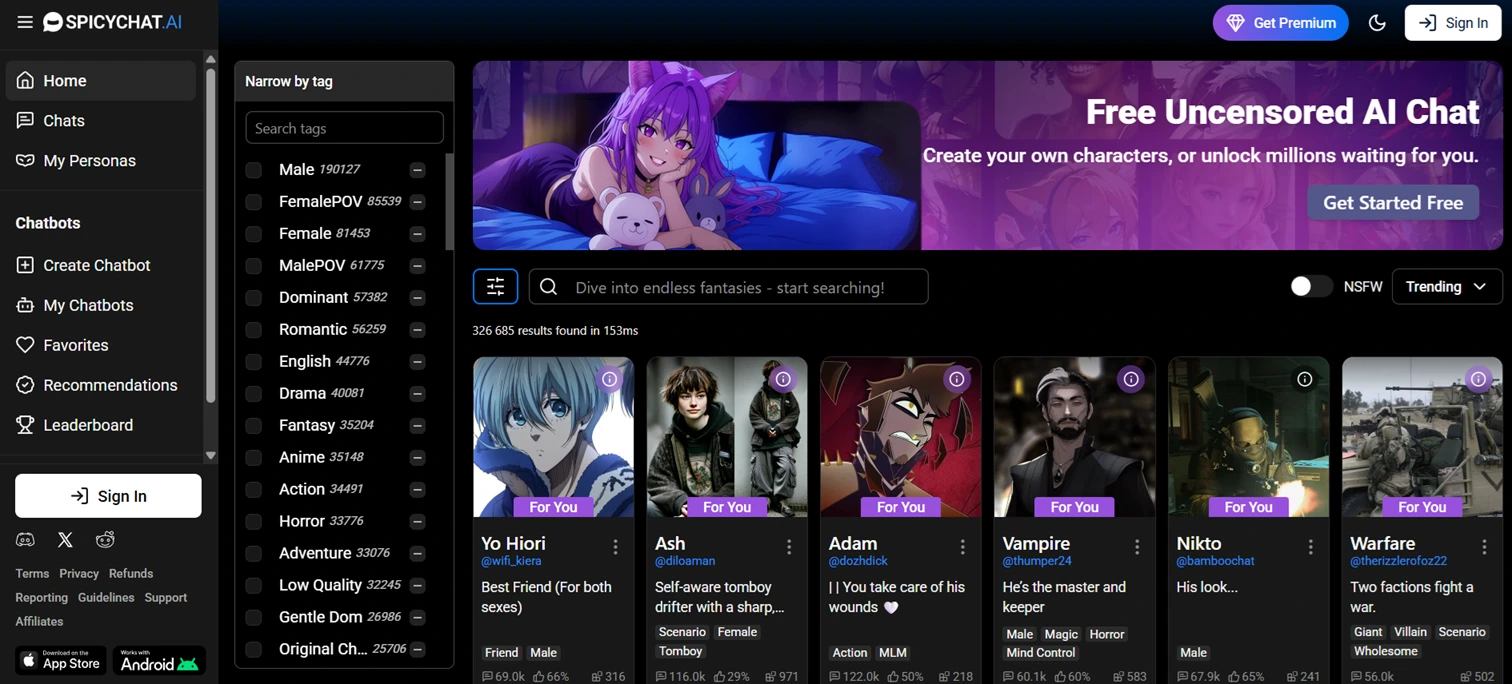Click the hamburger menu icon top left

click(25, 22)
